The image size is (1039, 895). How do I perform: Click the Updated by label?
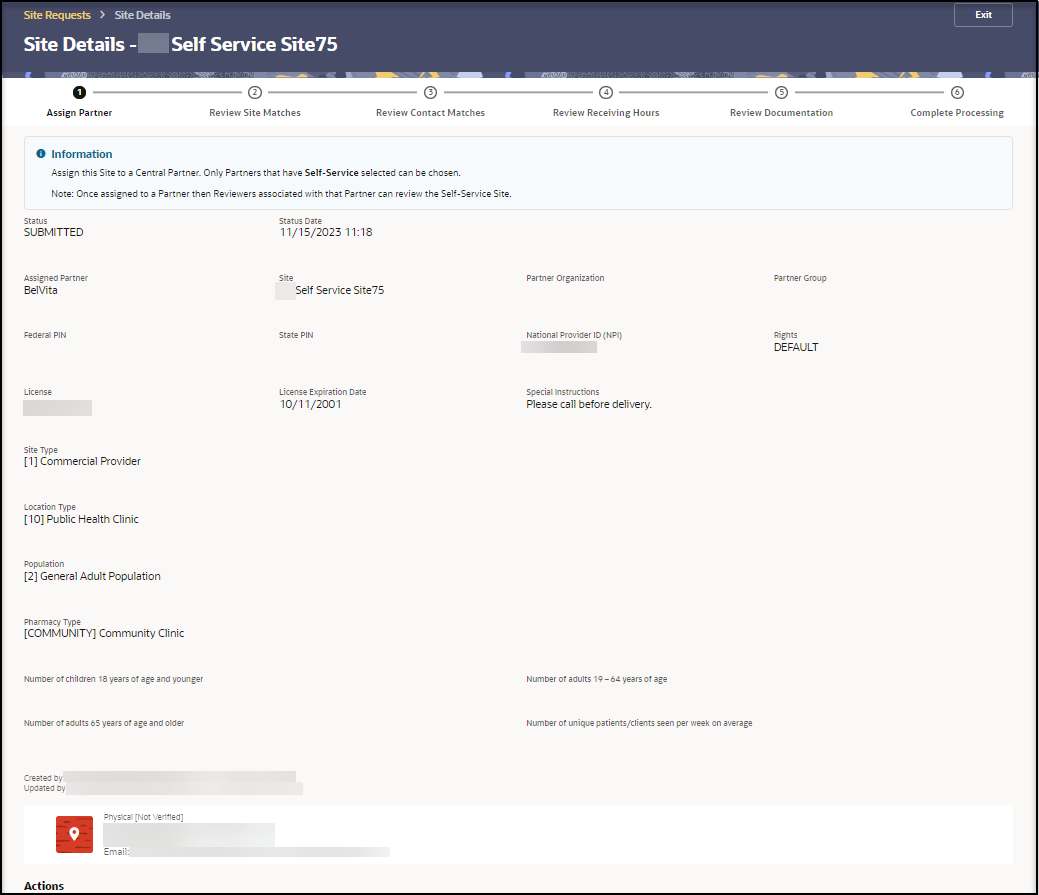coord(44,788)
